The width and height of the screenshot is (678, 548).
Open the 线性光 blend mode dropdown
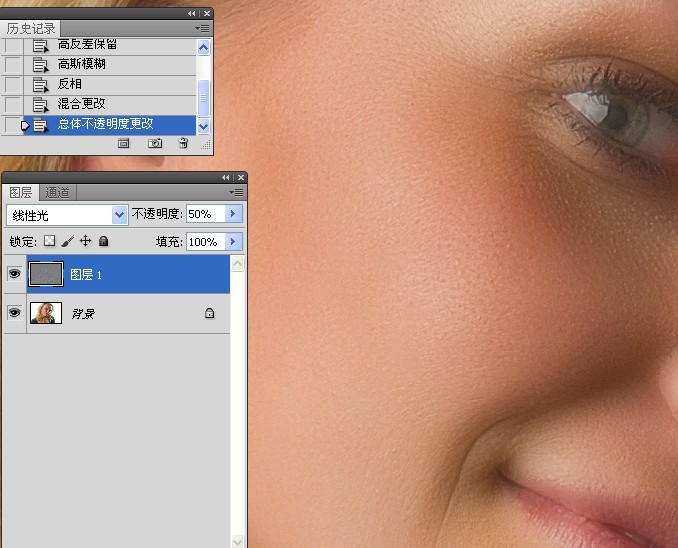coord(120,215)
